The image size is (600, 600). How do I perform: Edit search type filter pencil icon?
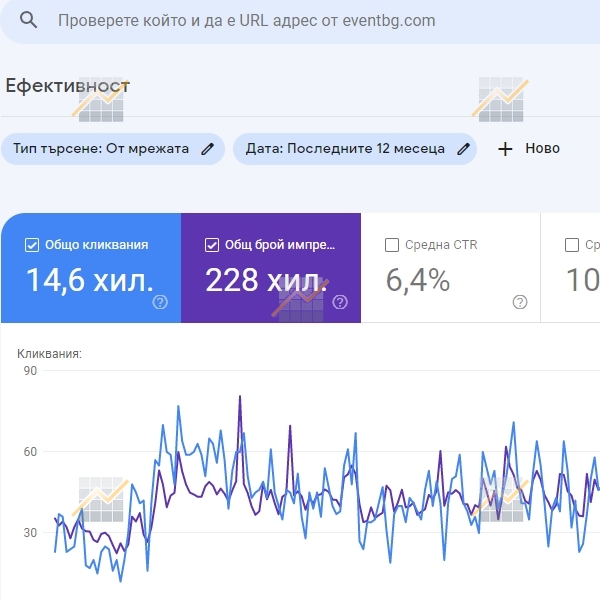tap(207, 149)
